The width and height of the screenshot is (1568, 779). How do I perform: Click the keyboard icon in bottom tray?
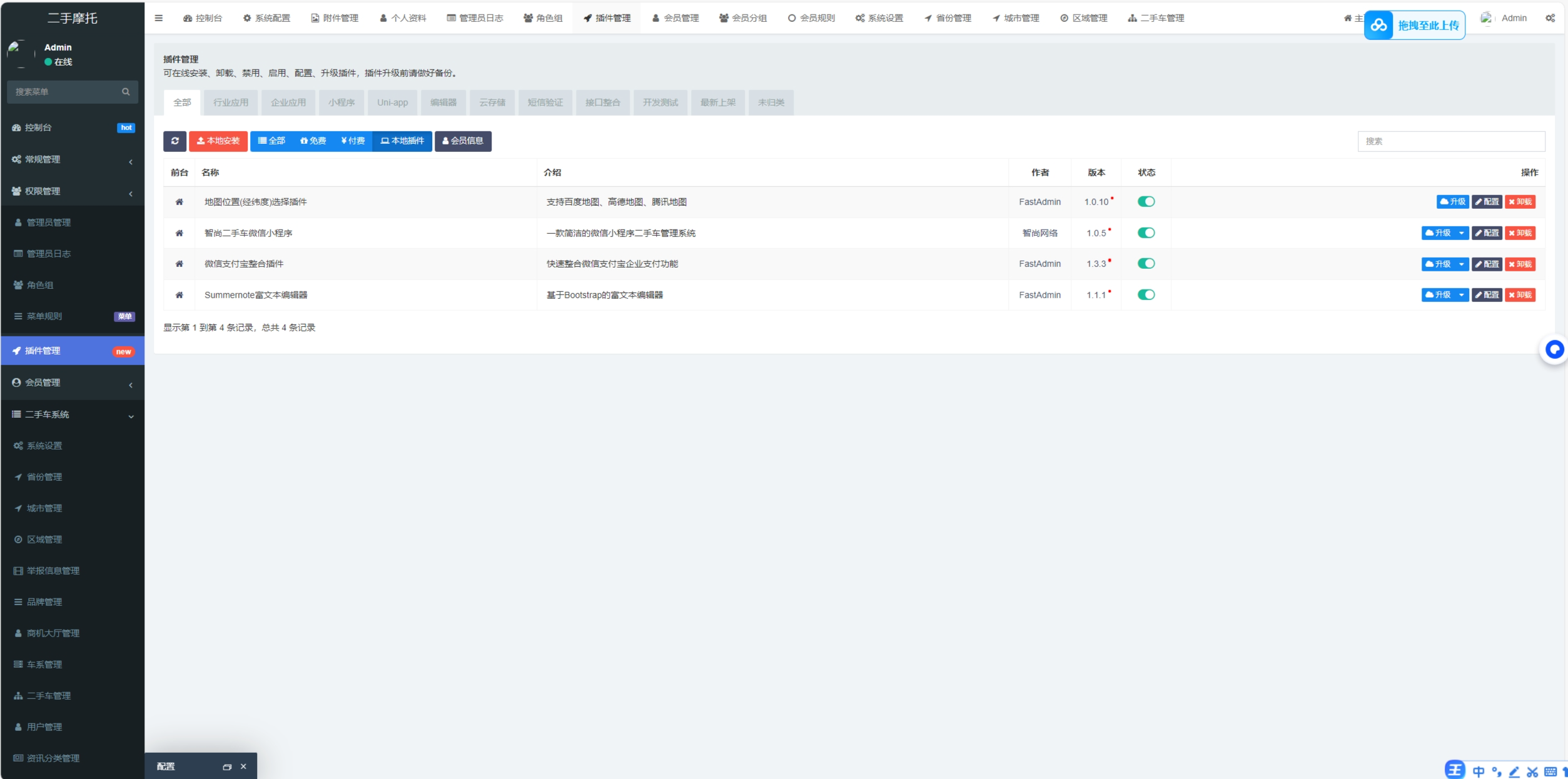point(1550,772)
